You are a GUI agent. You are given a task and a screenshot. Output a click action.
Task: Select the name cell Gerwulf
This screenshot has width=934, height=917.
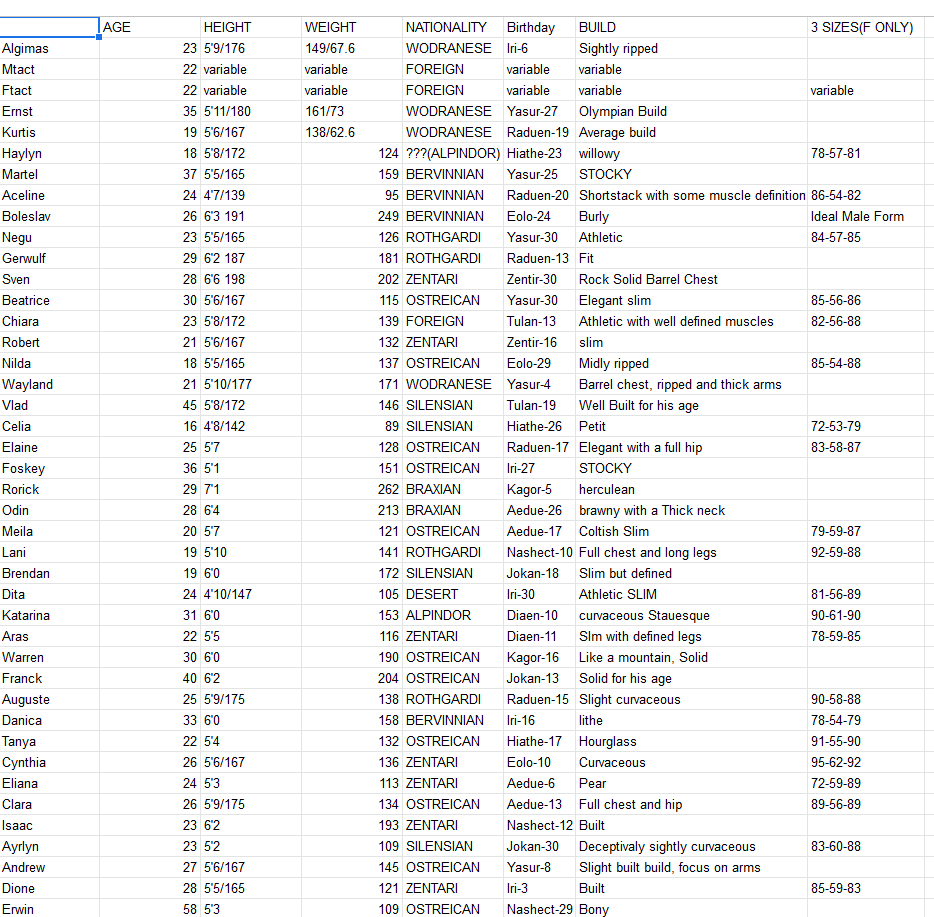click(49, 258)
